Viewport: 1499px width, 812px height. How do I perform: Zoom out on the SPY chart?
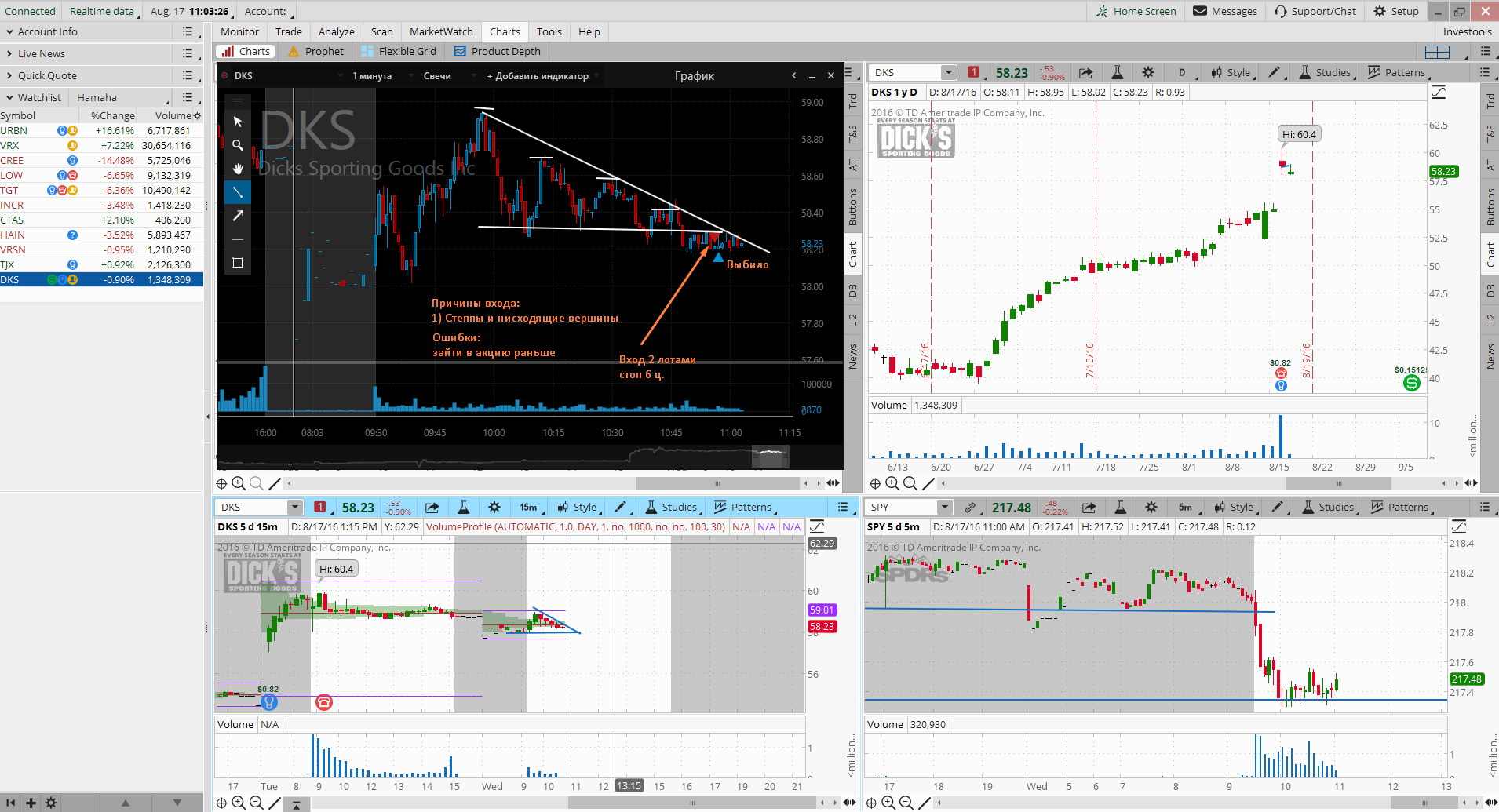coord(906,803)
